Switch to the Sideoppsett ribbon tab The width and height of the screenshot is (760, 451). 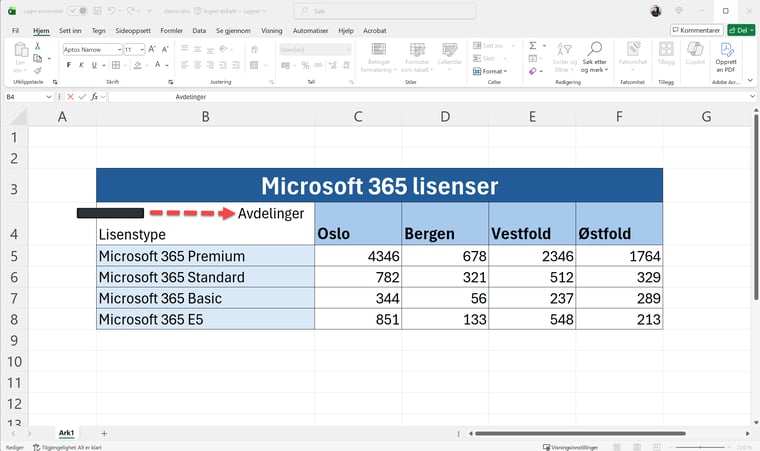133,31
